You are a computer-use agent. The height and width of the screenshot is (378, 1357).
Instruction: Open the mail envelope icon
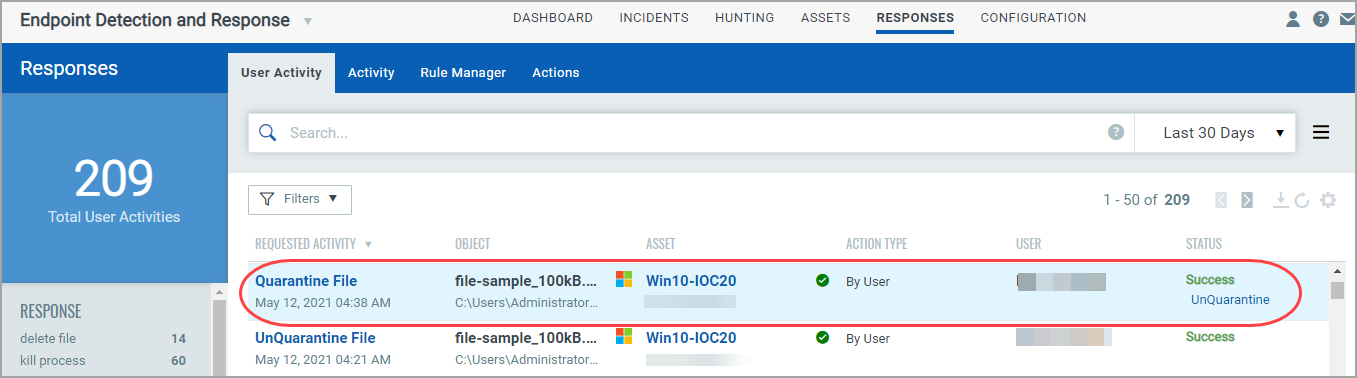(x=1347, y=19)
